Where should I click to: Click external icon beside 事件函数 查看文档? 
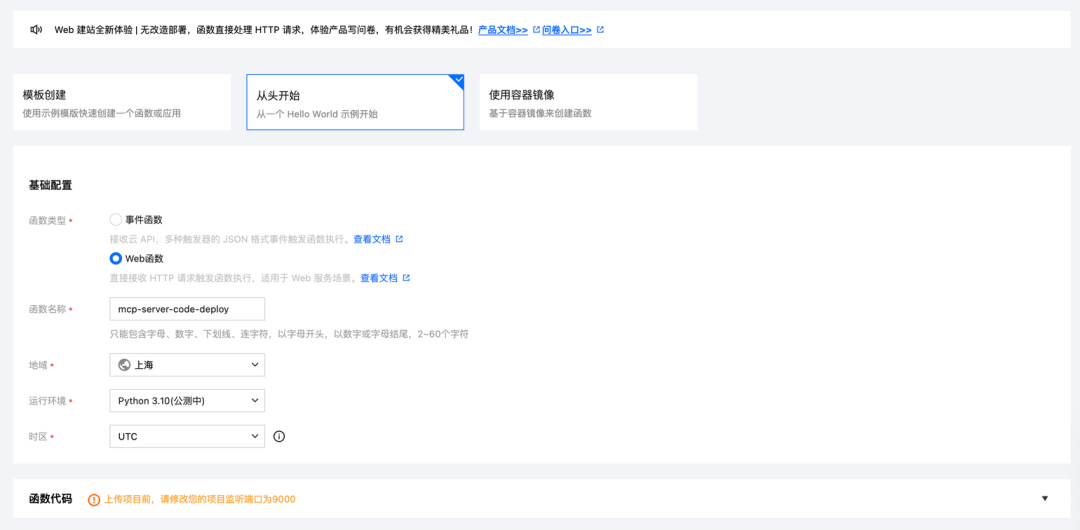pyautogui.click(x=399, y=239)
